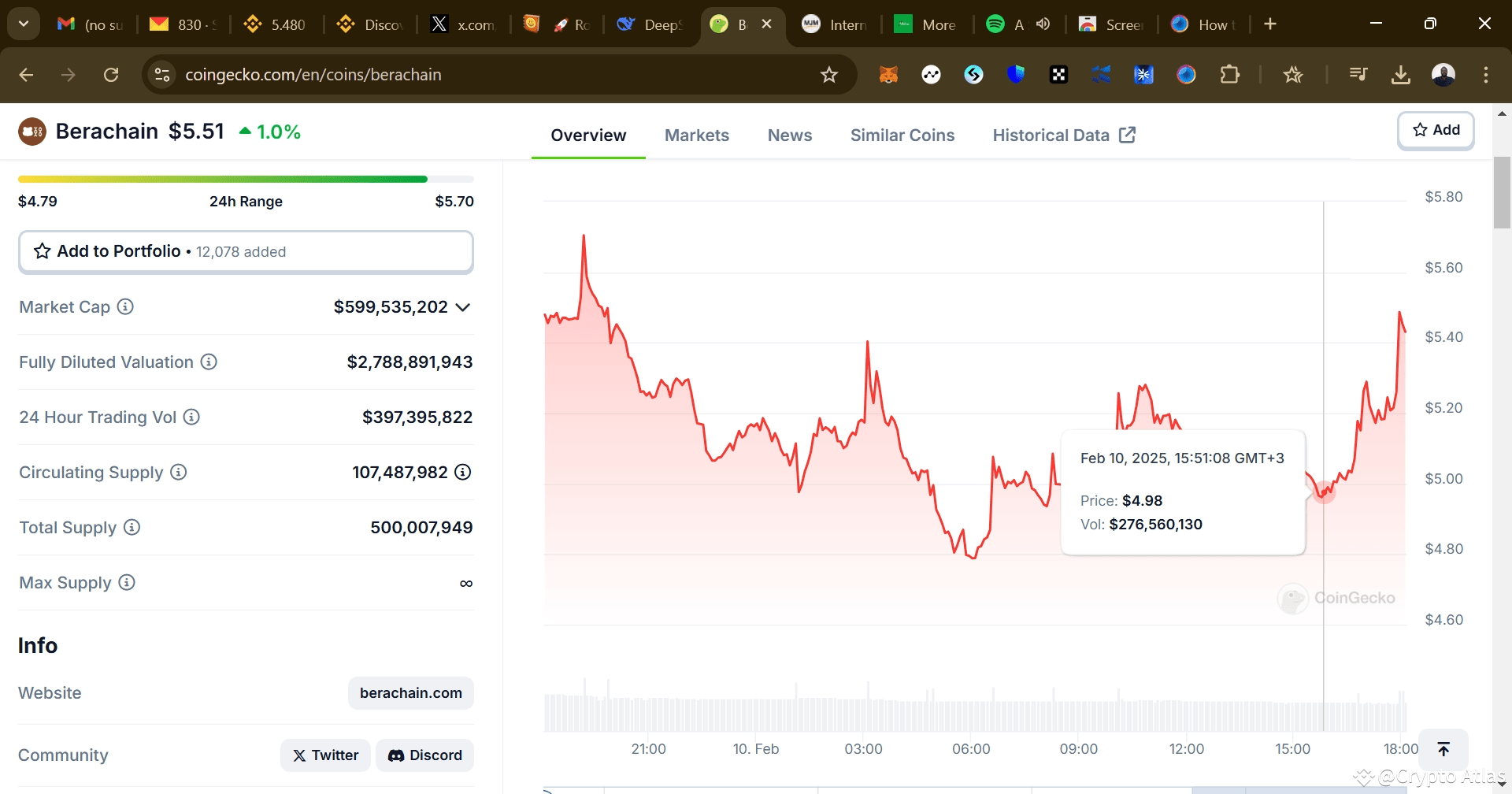Click the Berachain coin logo

tap(32, 132)
